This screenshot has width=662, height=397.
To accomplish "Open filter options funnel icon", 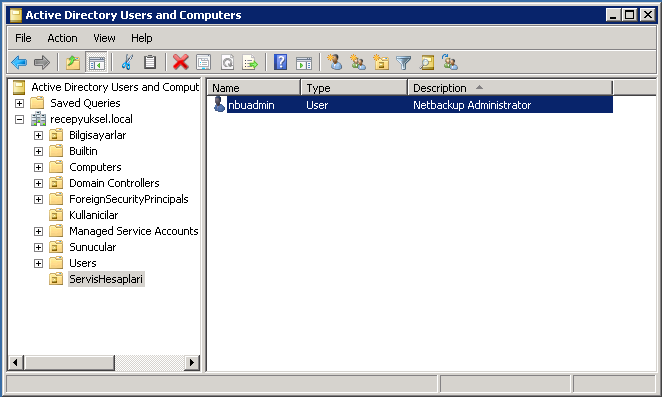I will (x=404, y=63).
